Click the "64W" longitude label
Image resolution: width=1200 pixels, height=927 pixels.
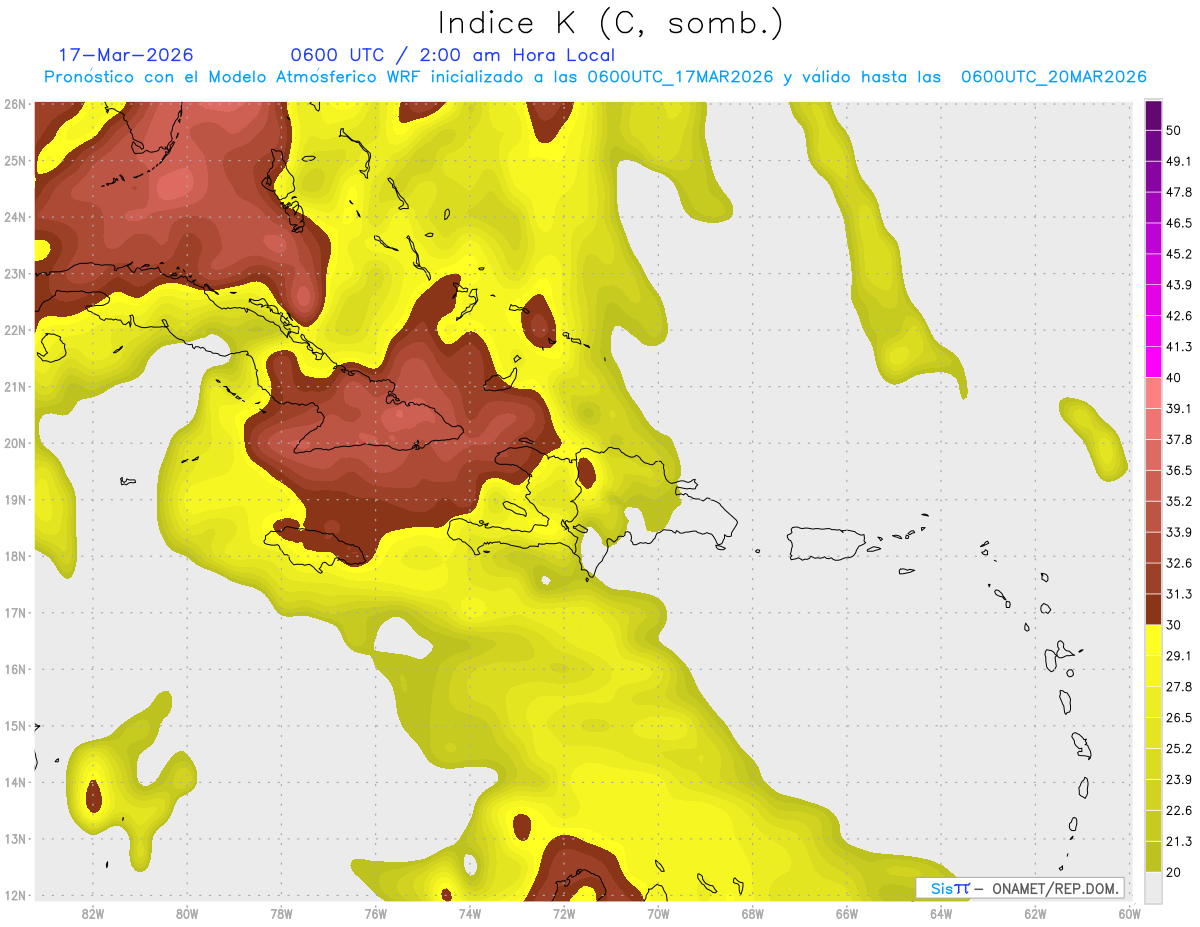(941, 913)
